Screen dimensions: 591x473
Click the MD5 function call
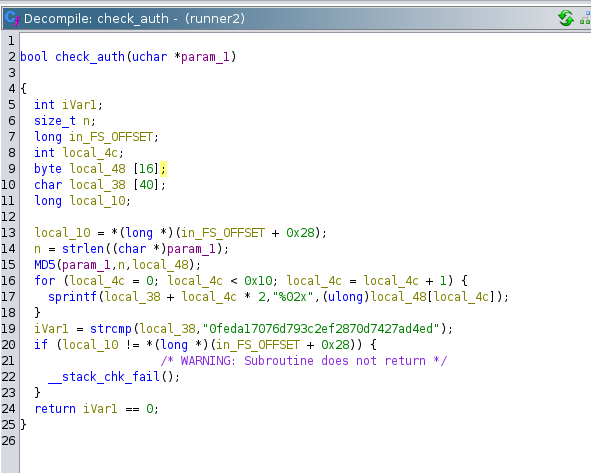(45, 265)
